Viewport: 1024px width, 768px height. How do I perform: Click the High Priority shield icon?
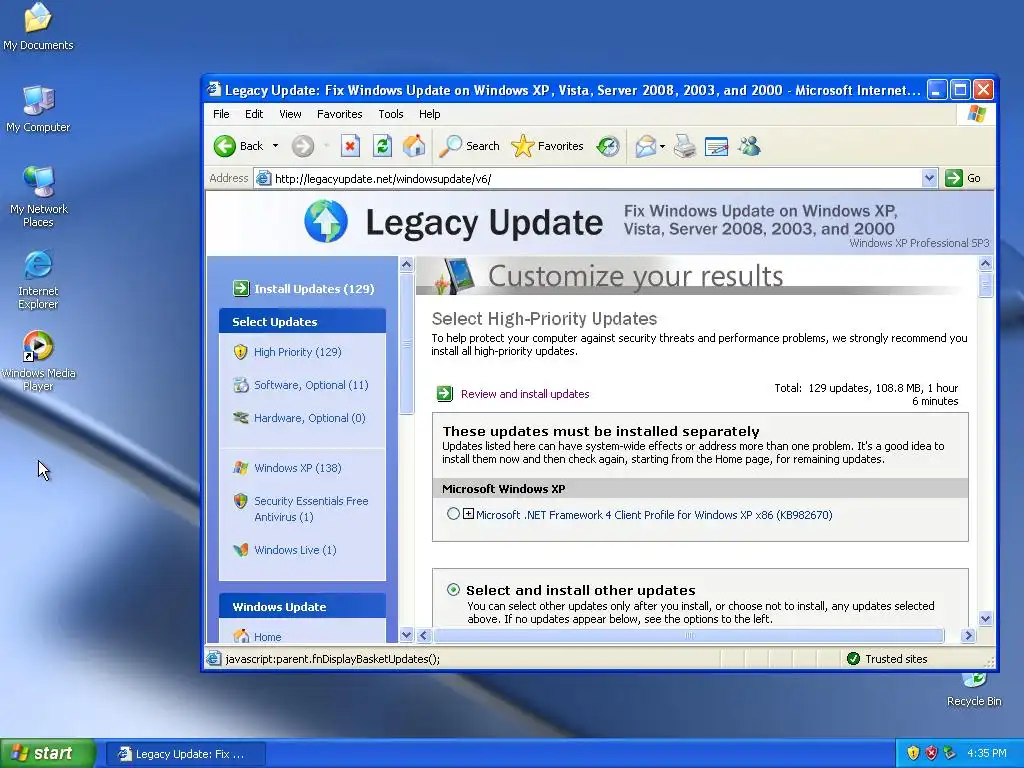pos(240,352)
